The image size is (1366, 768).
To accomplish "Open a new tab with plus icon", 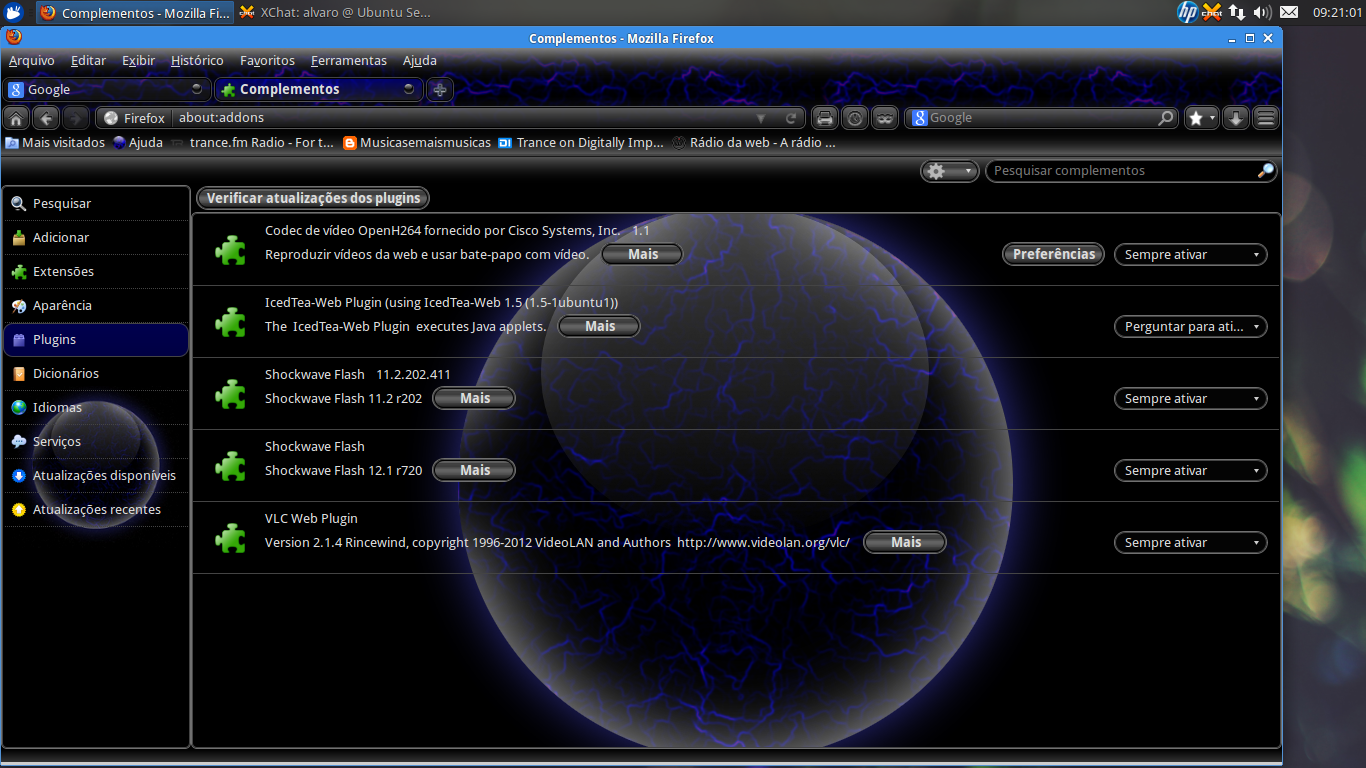I will pyautogui.click(x=439, y=89).
